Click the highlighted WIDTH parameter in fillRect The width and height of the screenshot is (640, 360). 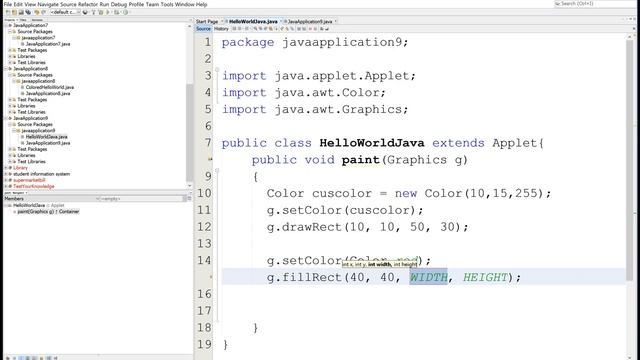(x=429, y=278)
